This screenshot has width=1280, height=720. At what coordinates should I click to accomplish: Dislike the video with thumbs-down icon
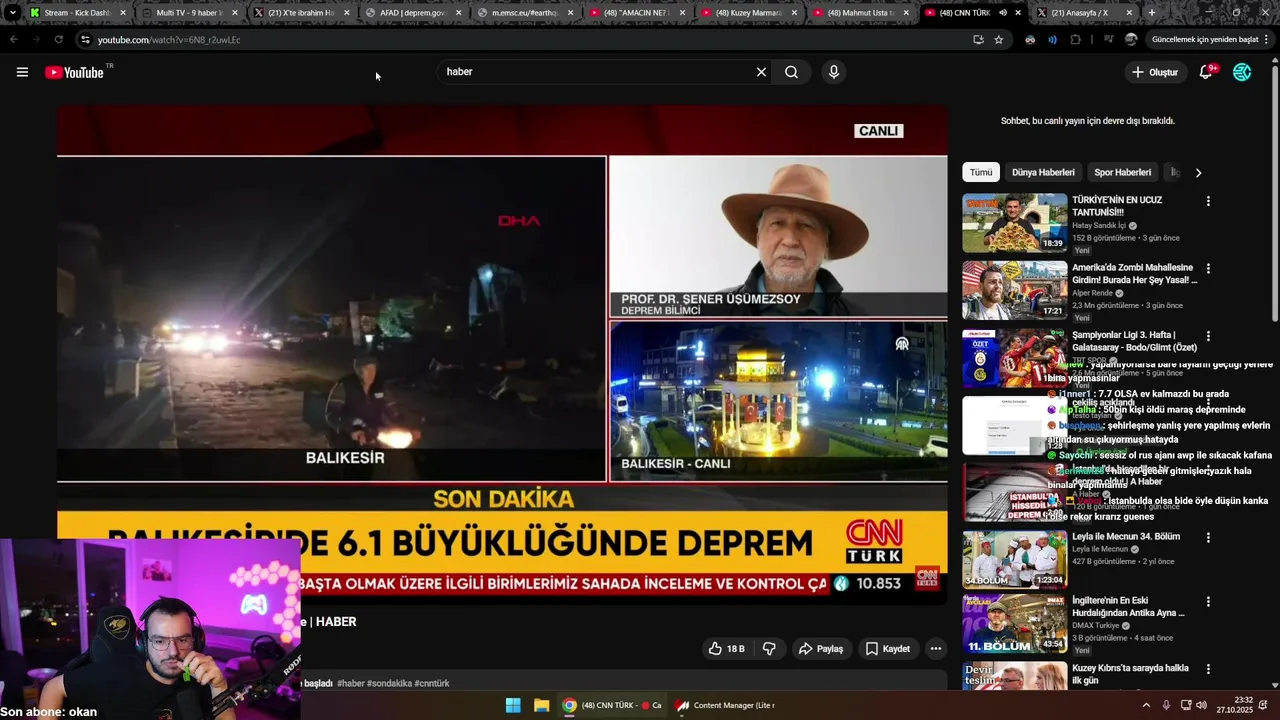[x=769, y=648]
